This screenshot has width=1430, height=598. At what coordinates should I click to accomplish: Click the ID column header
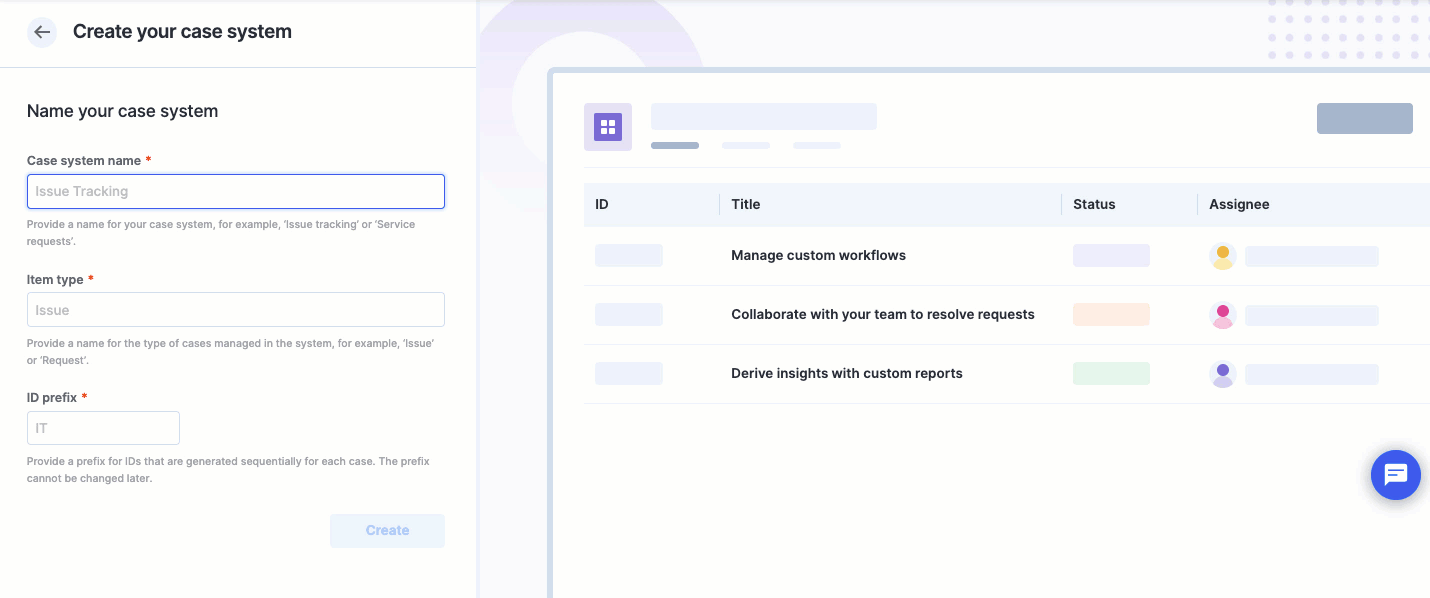coord(602,204)
